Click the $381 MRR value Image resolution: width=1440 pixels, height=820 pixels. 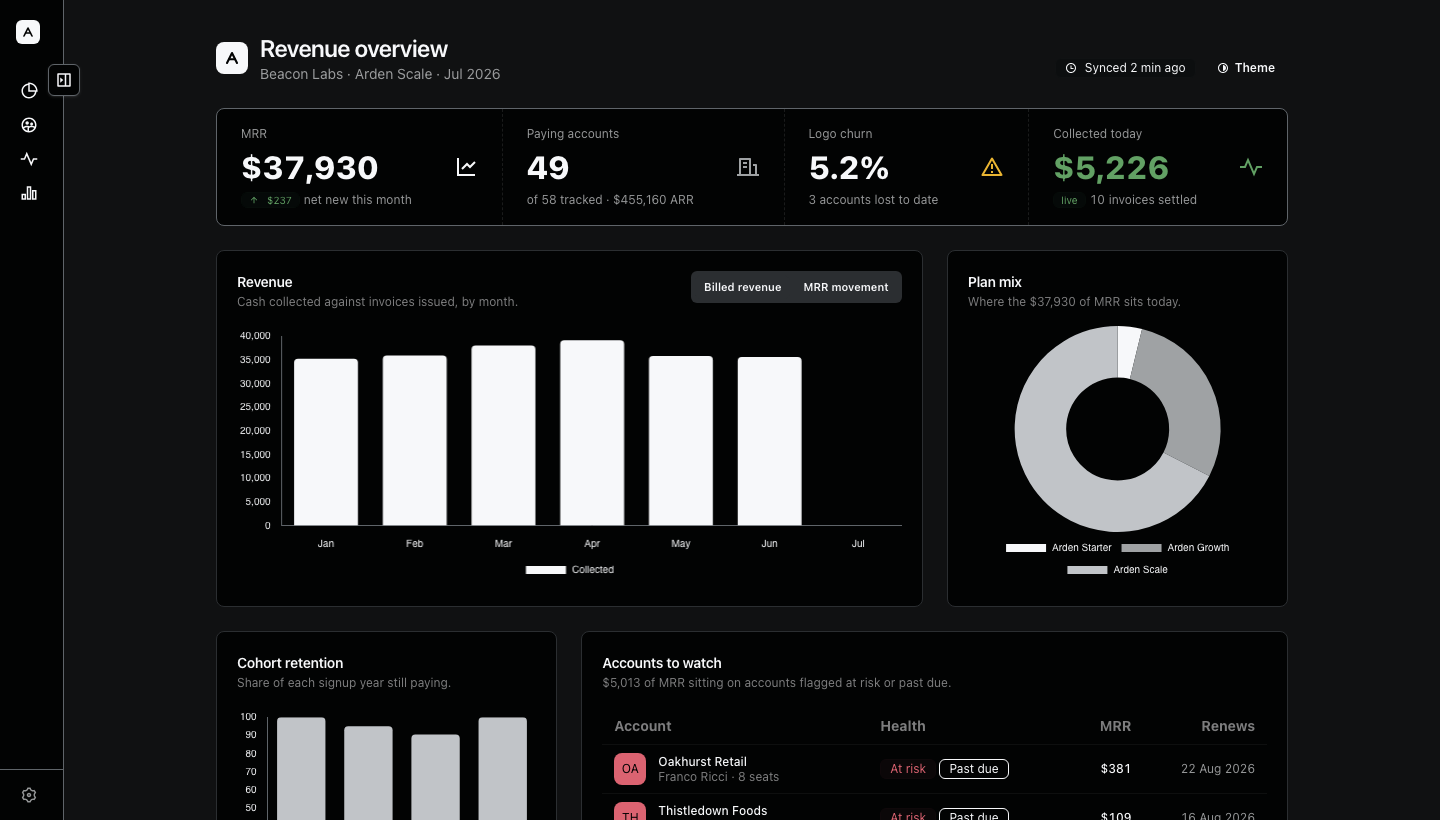(1116, 769)
